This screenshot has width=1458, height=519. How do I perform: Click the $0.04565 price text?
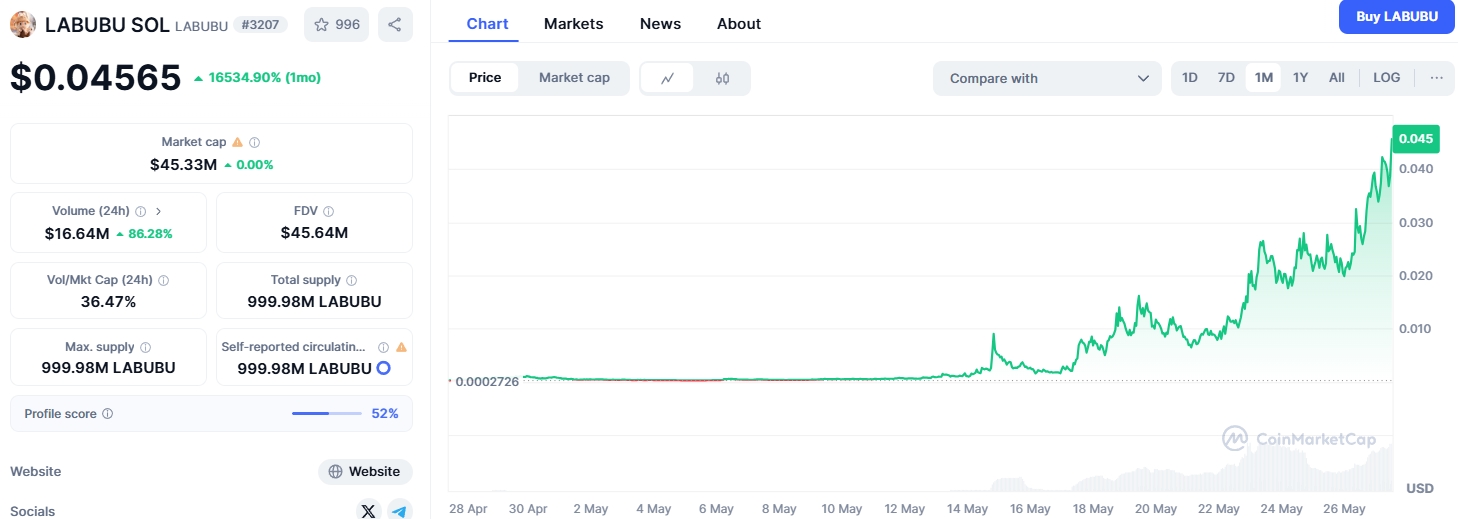(x=96, y=78)
